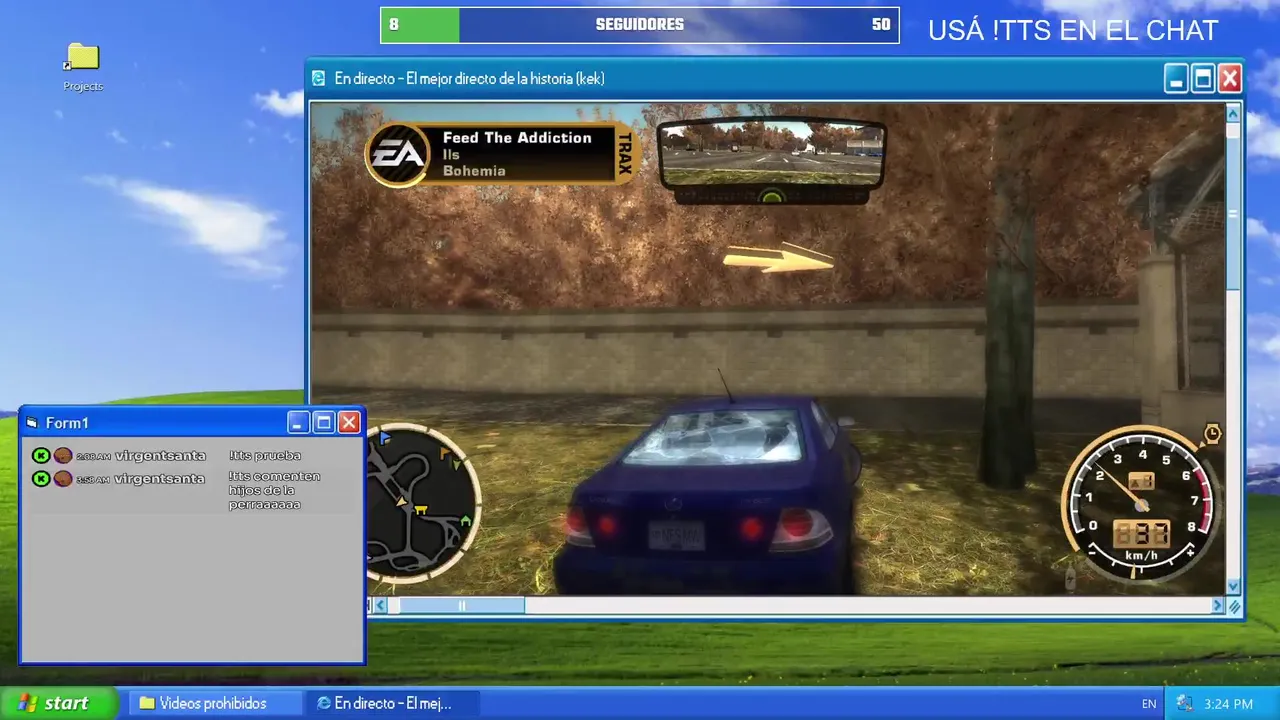Click the 'Bohemia' album label

(x=474, y=171)
